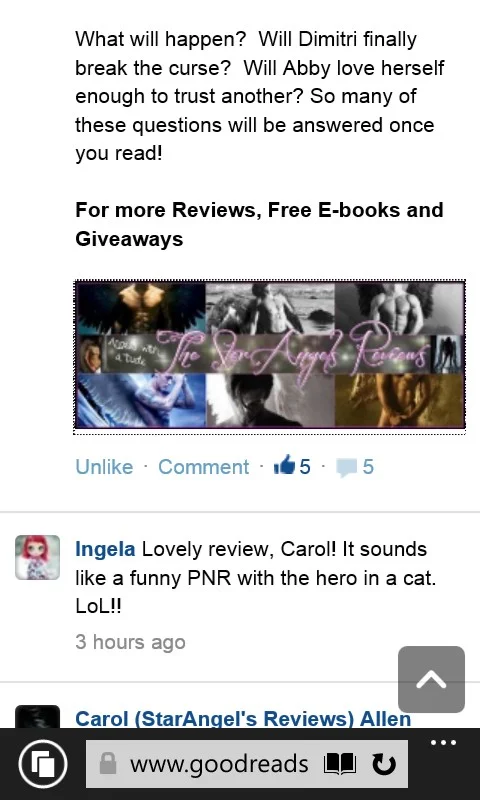Click the number 5 beside comment bubble
The height and width of the screenshot is (800, 480).
[x=368, y=467]
